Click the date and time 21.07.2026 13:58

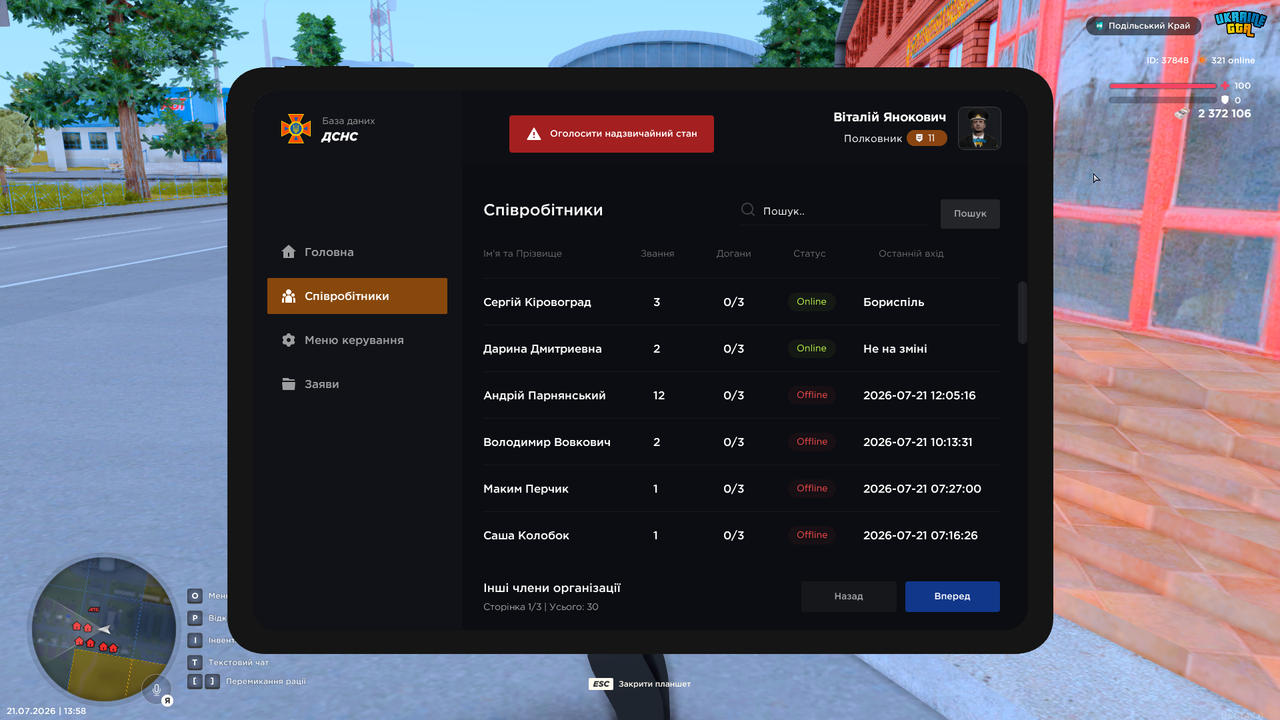tap(46, 711)
